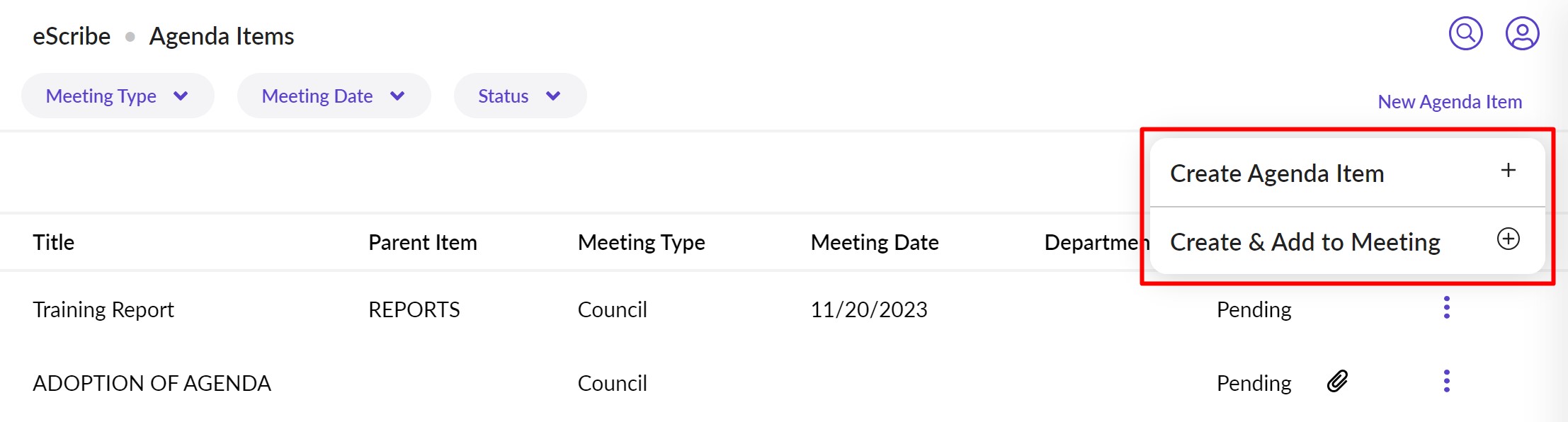Open the ADOPTION OF AGENDA item
Screen dimensions: 1568x422
(x=152, y=384)
